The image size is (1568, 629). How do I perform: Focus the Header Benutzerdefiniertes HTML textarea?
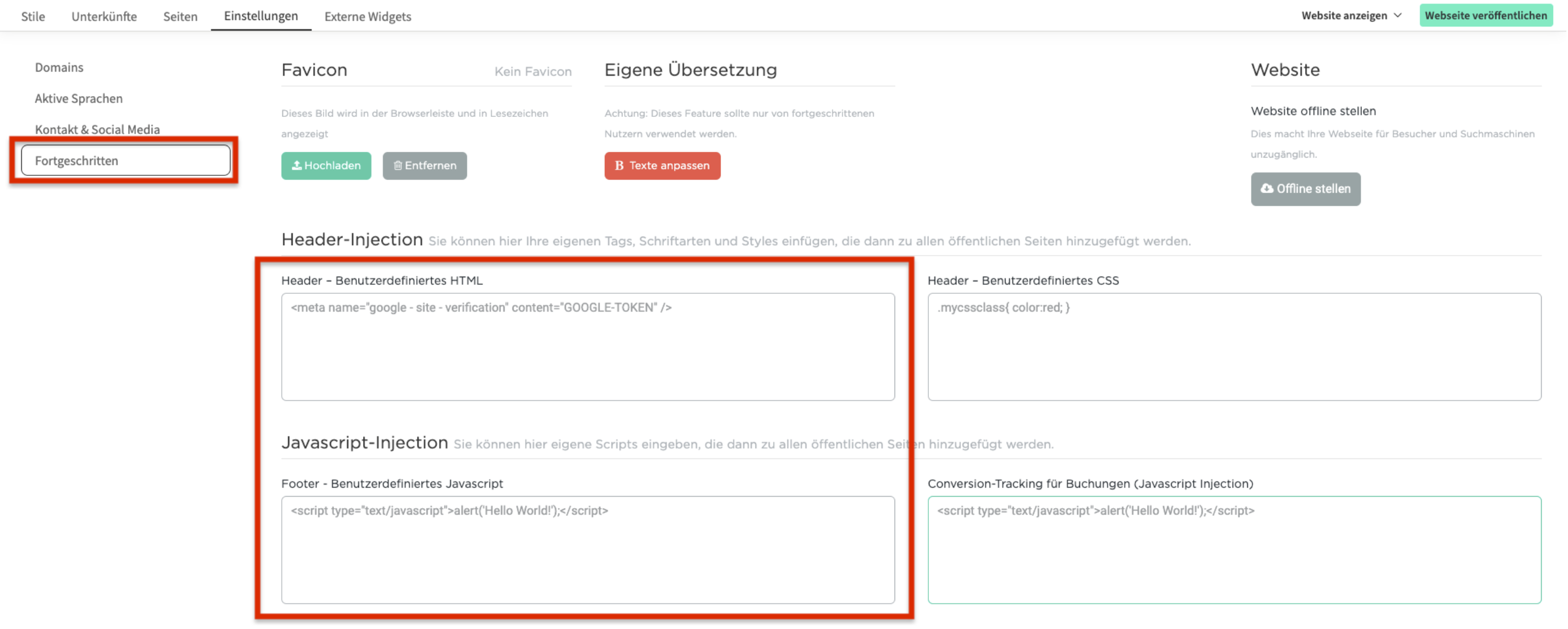(588, 347)
